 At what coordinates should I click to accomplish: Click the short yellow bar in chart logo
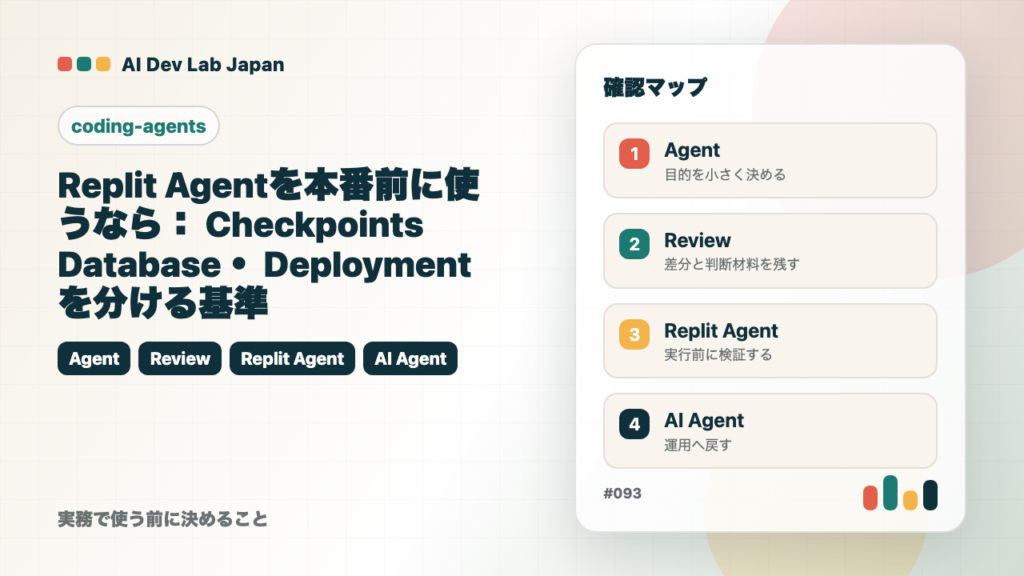click(x=910, y=500)
